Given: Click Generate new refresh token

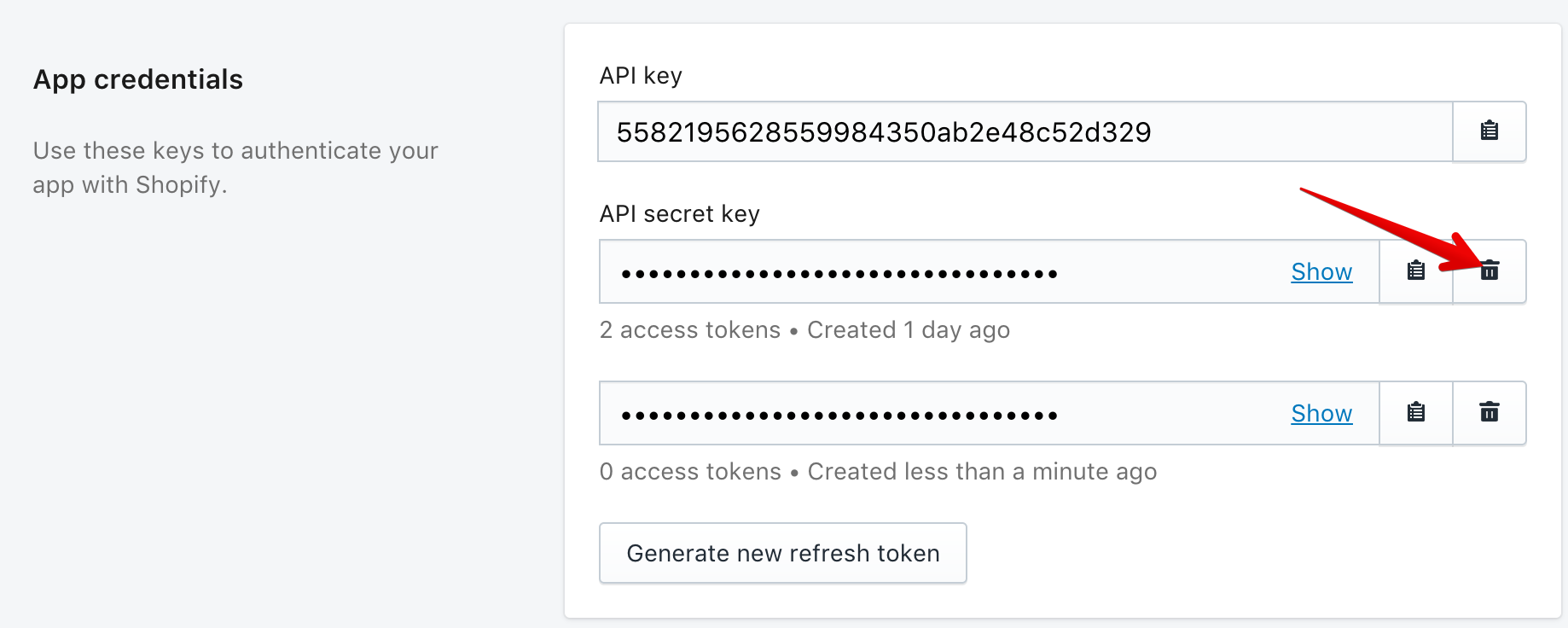Looking at the screenshot, I should (x=783, y=553).
